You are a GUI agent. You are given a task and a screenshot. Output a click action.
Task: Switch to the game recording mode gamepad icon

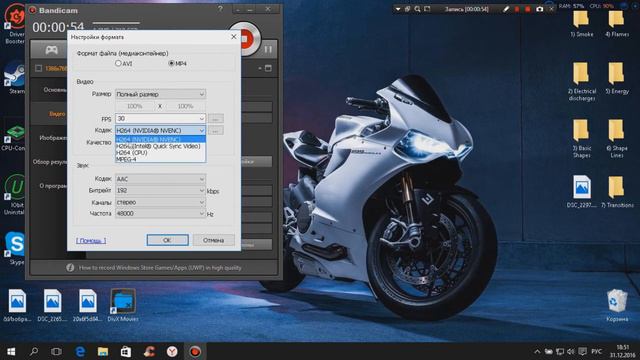(x=51, y=50)
